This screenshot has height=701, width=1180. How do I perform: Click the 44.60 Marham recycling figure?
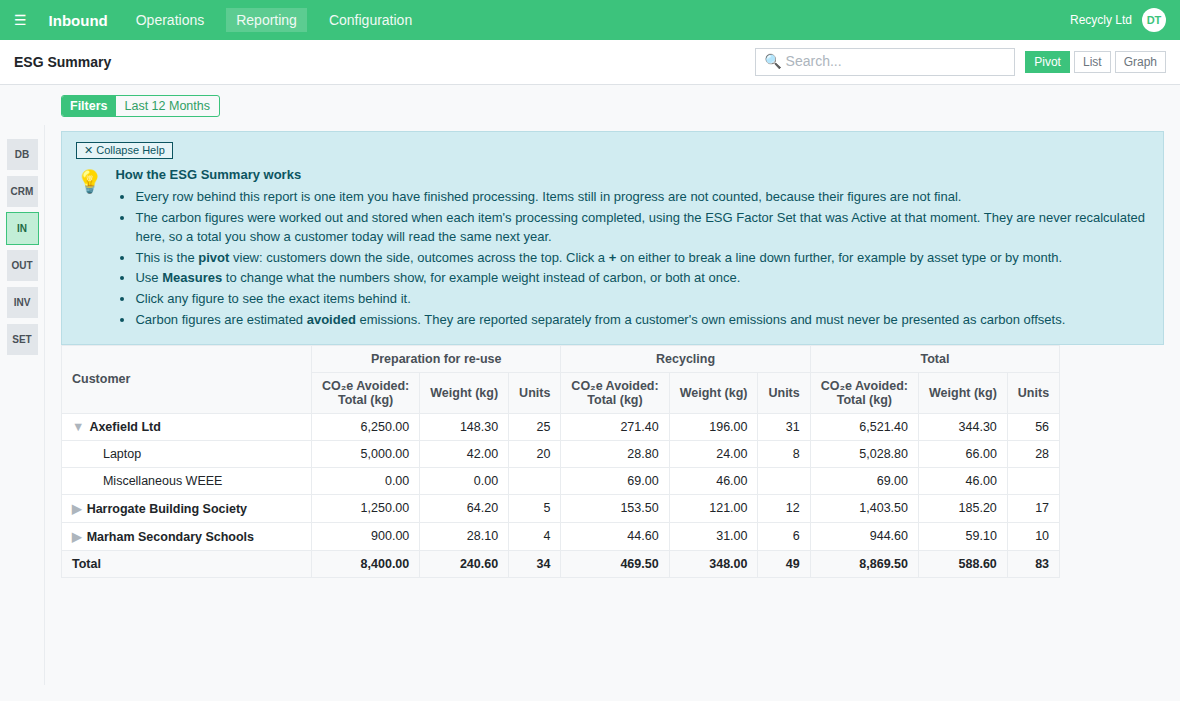click(x=643, y=536)
